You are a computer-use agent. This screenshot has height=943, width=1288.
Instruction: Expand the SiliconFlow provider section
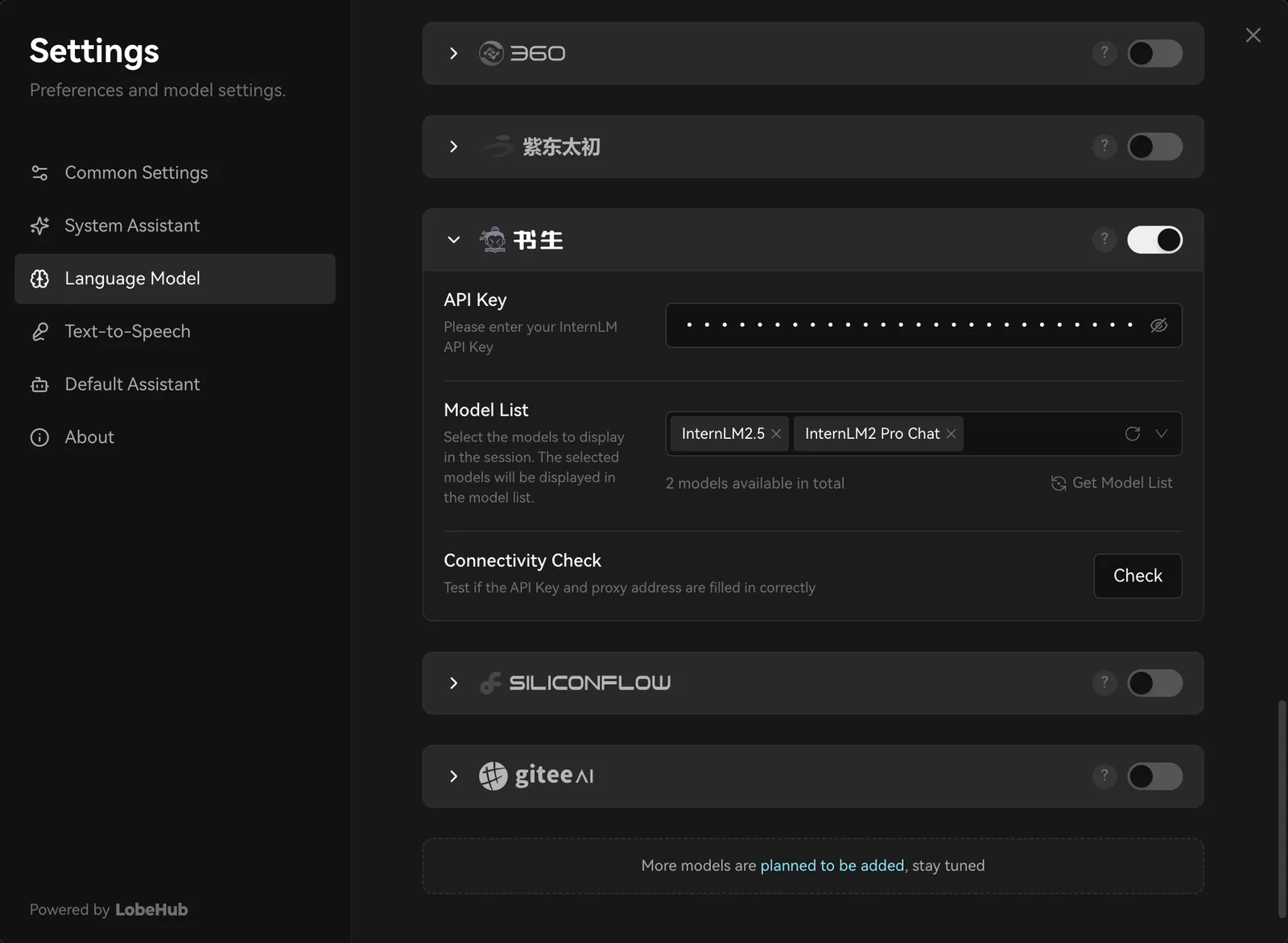(453, 683)
